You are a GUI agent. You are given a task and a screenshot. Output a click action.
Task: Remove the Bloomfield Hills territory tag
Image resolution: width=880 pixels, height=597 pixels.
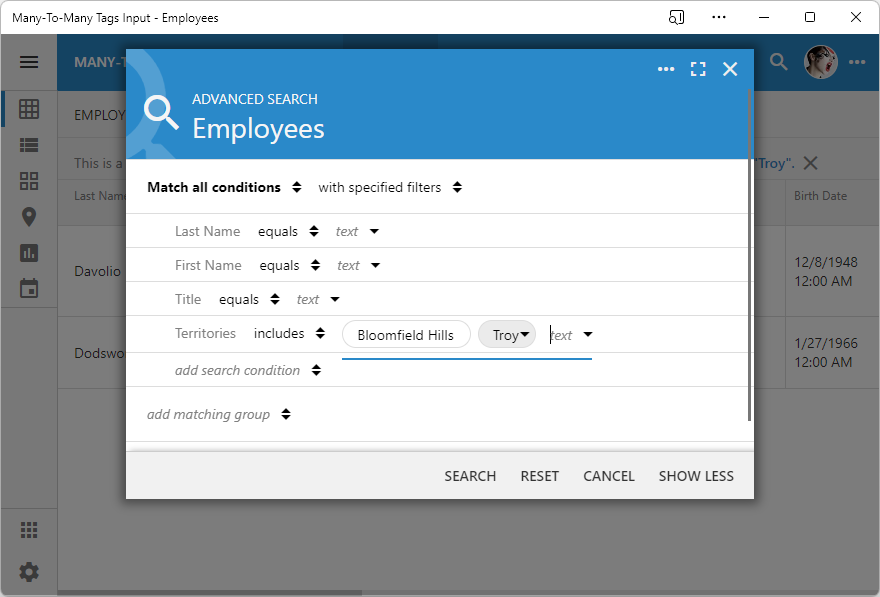[406, 334]
